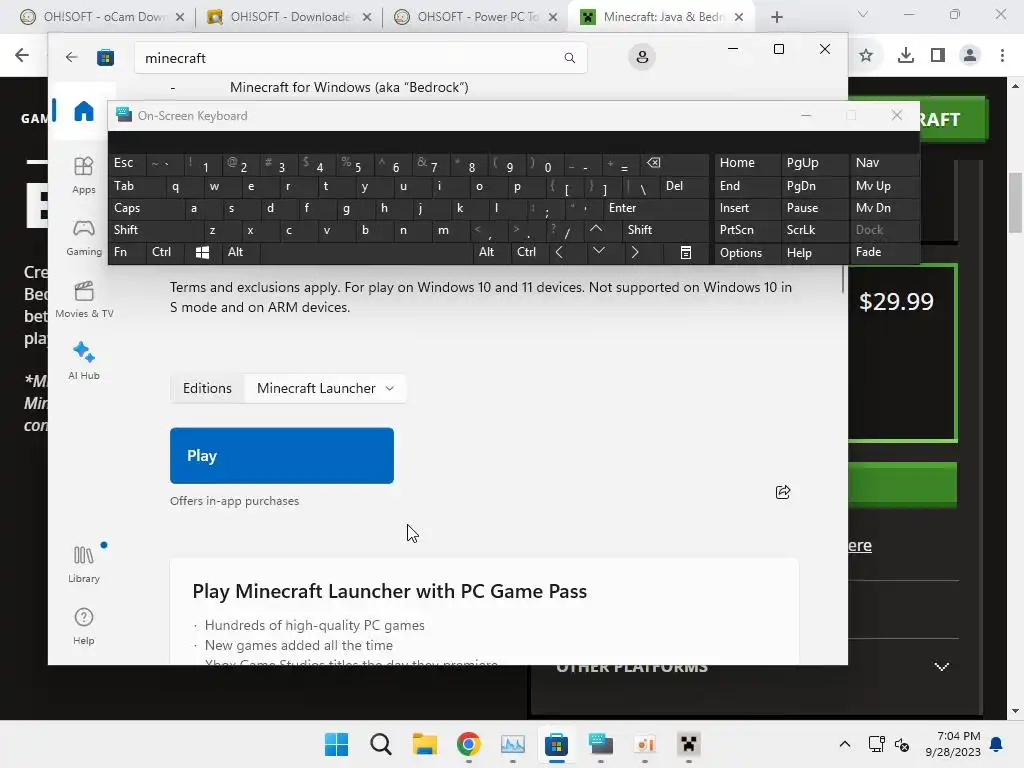Click the up arrow key on keyboard

click(596, 230)
